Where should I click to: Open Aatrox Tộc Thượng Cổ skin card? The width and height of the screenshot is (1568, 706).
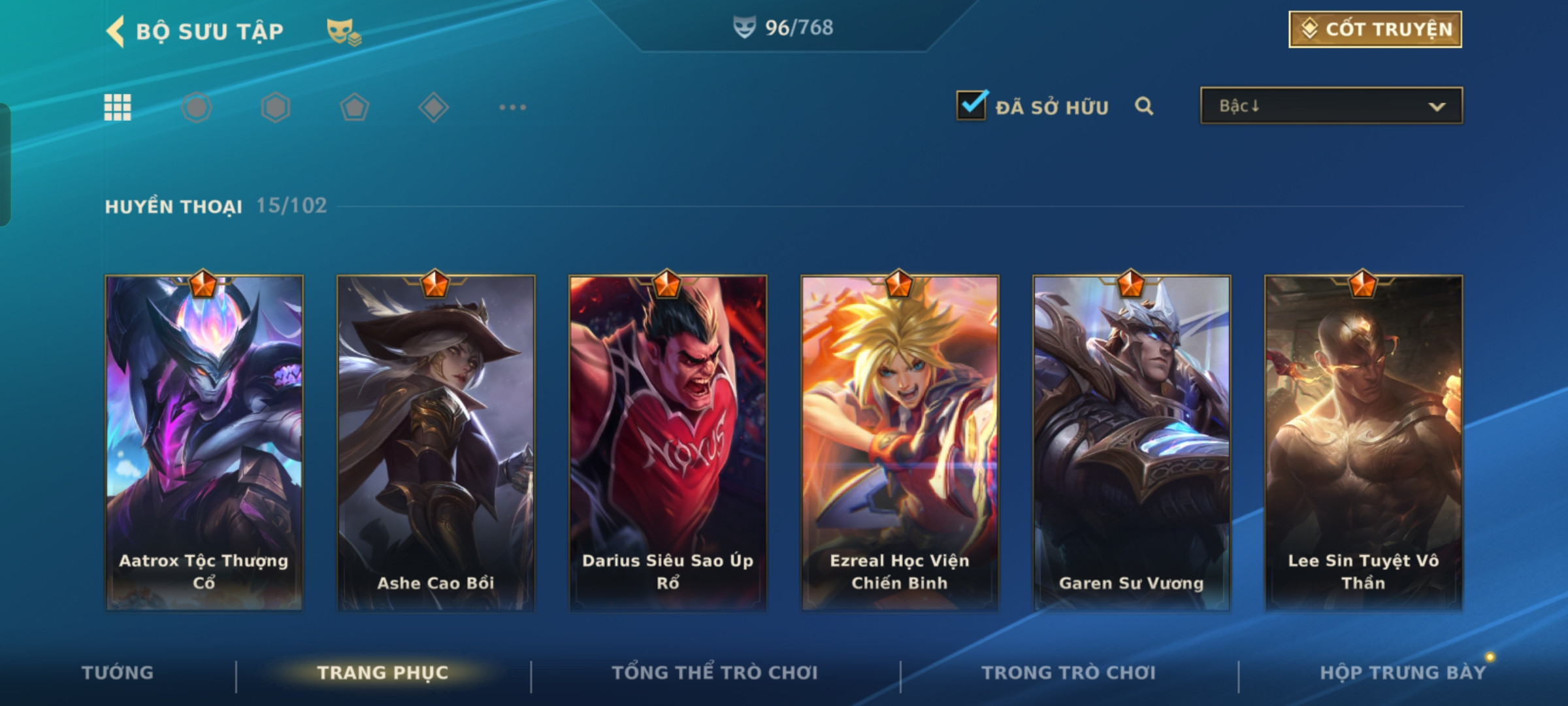tap(204, 443)
